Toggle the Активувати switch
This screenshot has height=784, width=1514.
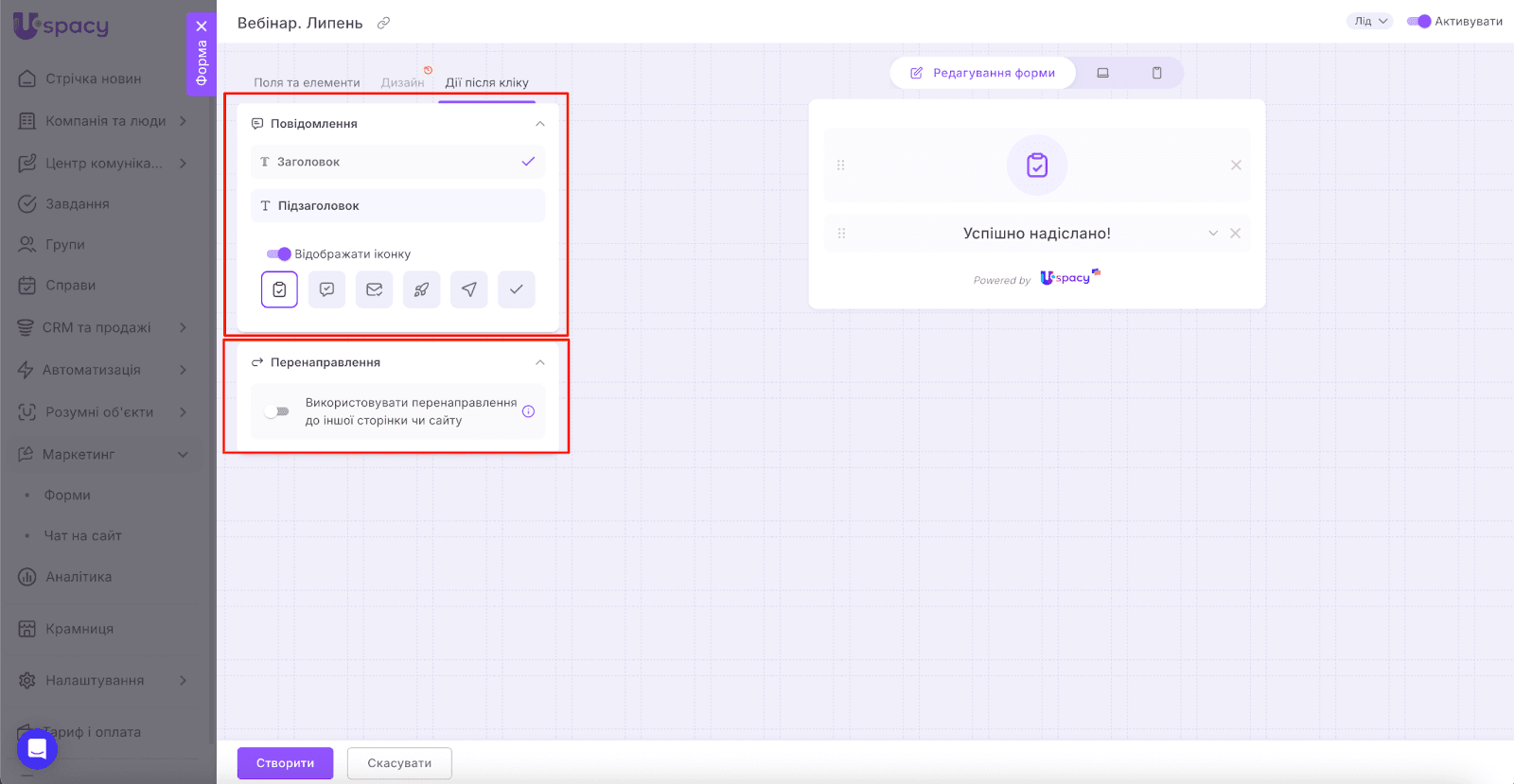[x=1418, y=21]
